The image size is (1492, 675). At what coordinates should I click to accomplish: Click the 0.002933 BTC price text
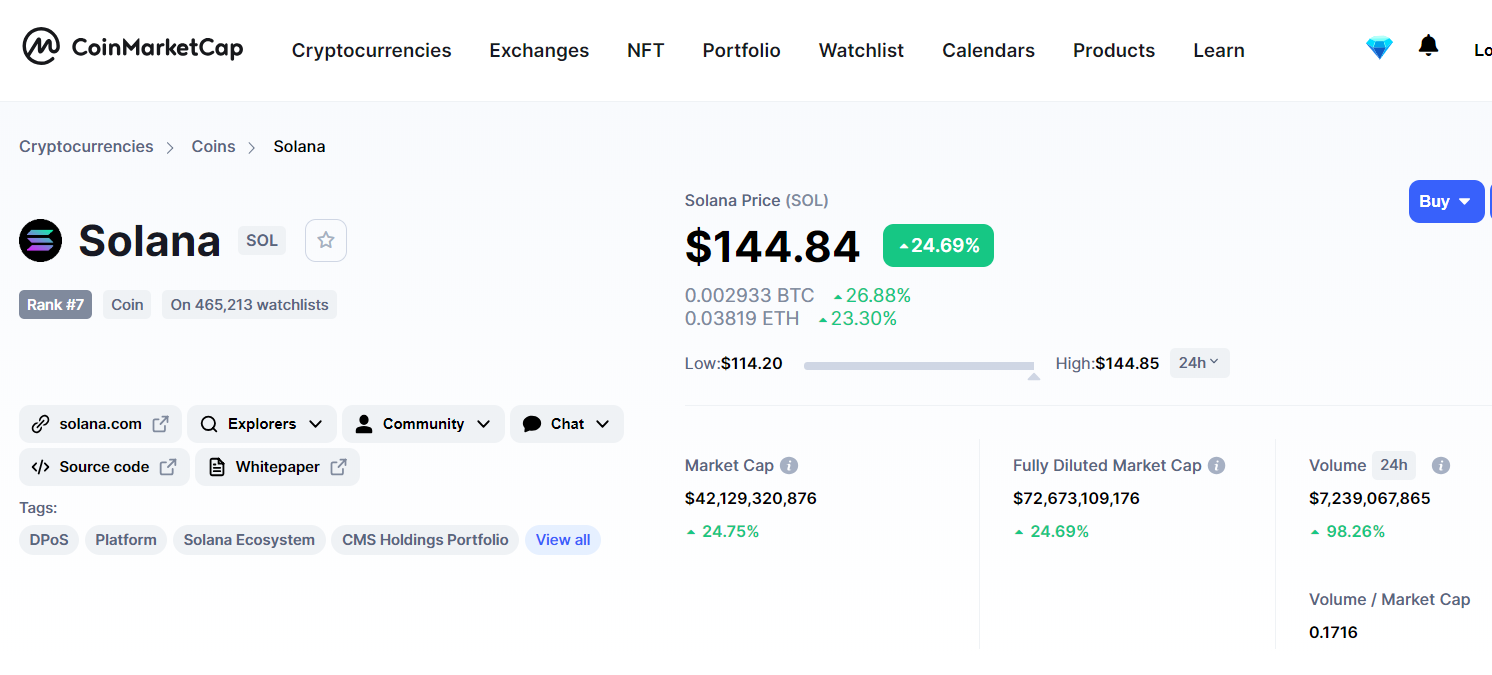(x=750, y=296)
